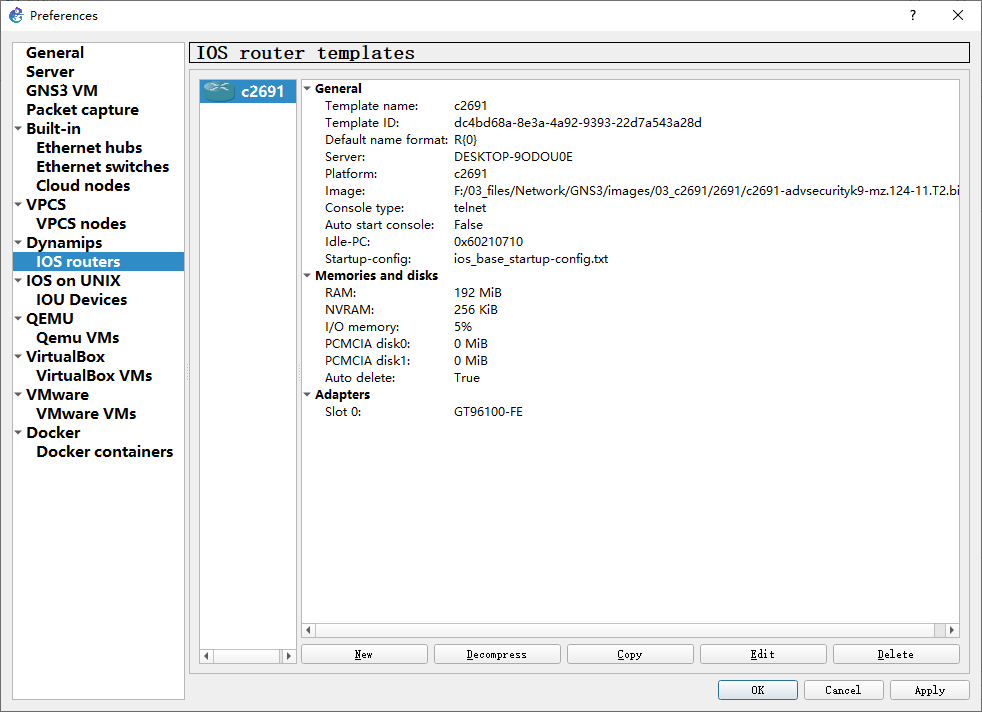Click the GNS3 Preferences window icon
The image size is (982, 712).
point(16,15)
